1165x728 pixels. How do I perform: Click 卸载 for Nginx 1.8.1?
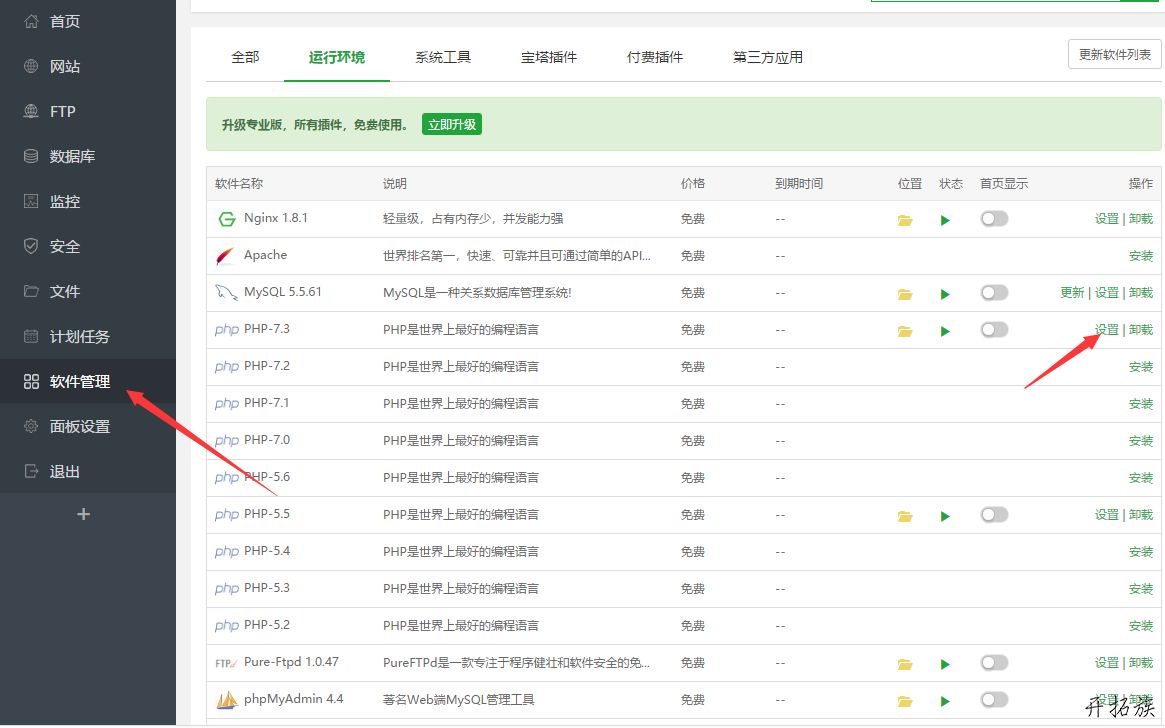pyautogui.click(x=1140, y=218)
